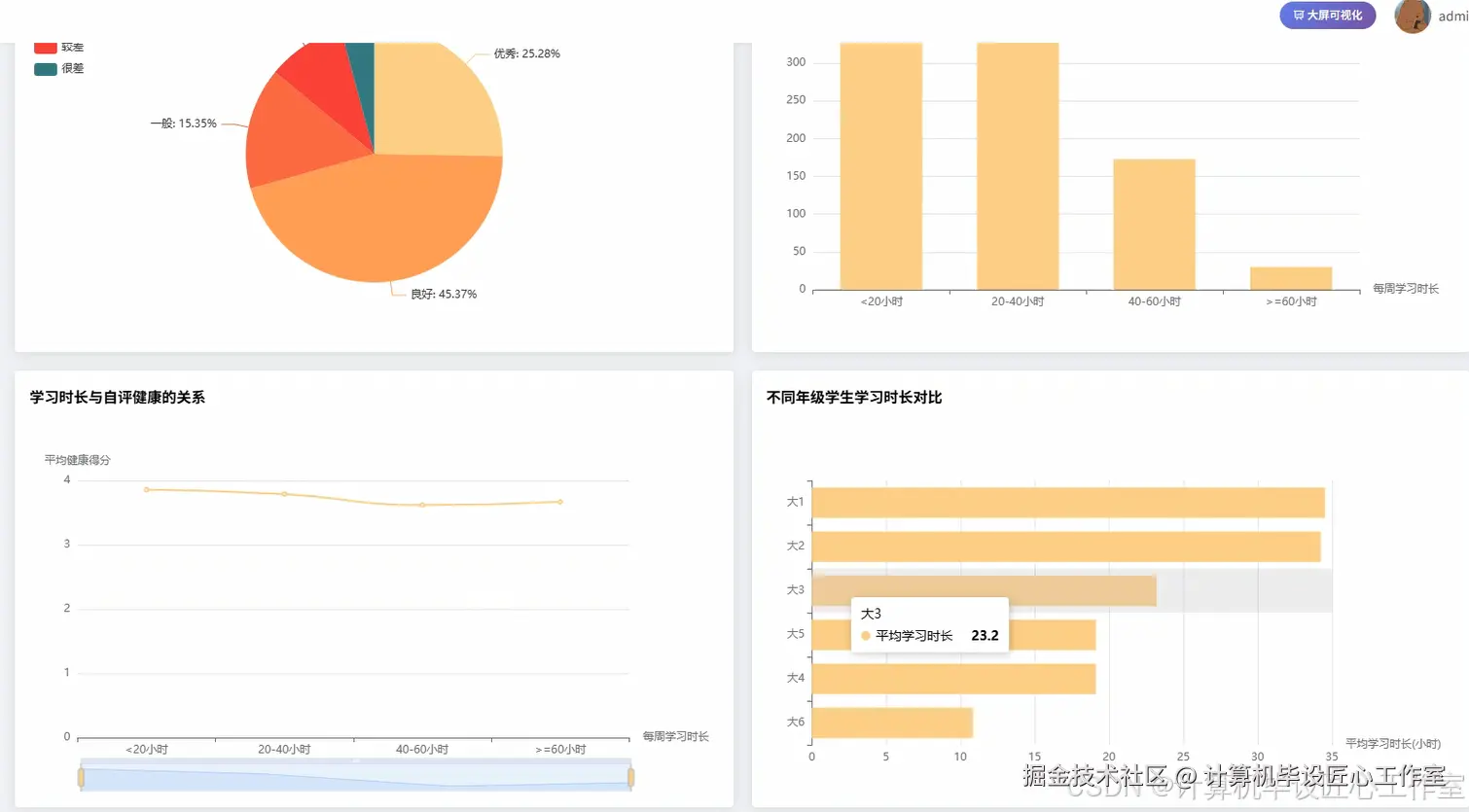Click the 大4 horizontal bar

tap(953, 679)
